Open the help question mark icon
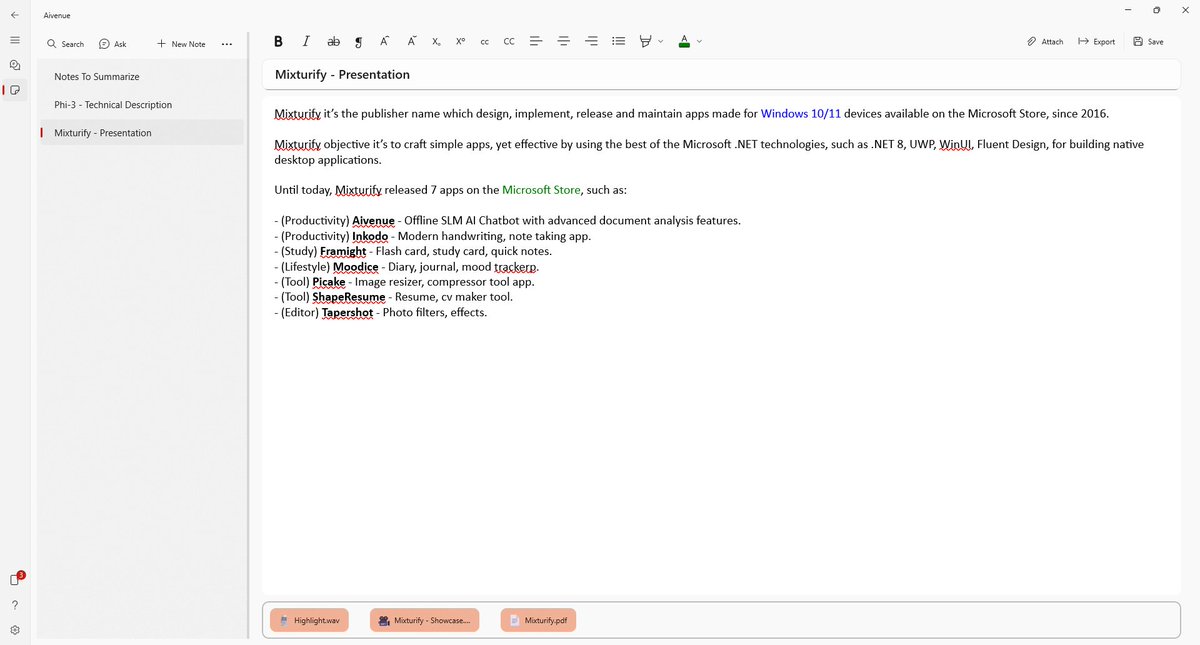This screenshot has height=645, width=1200. pos(15,605)
